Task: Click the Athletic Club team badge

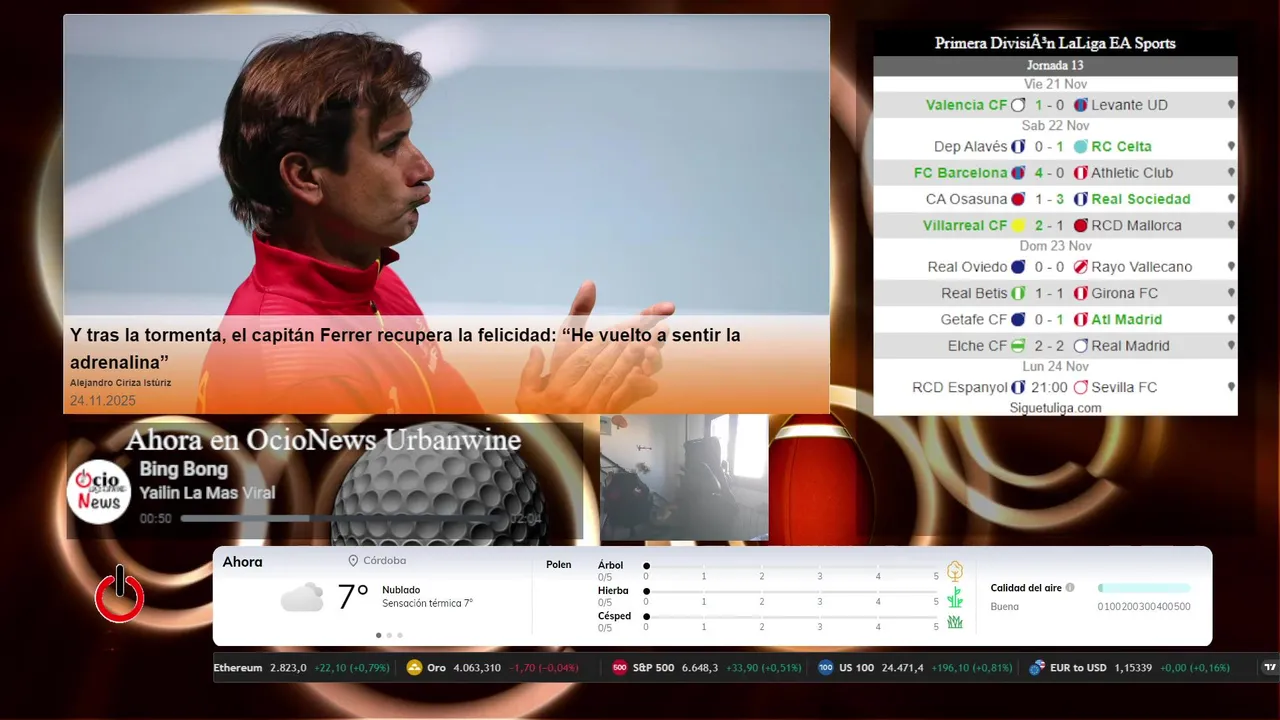Action: tap(1081, 173)
